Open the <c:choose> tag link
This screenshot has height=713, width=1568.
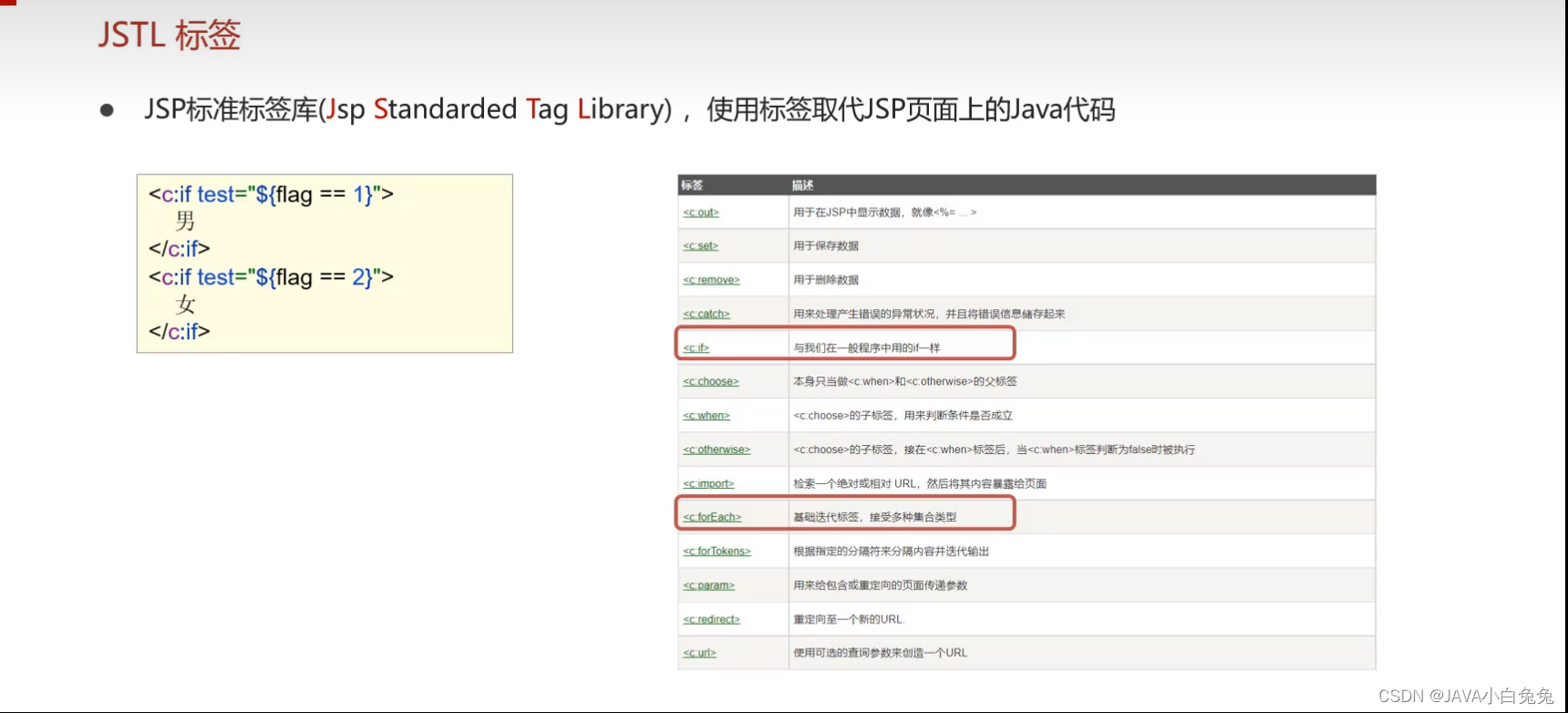coord(711,382)
